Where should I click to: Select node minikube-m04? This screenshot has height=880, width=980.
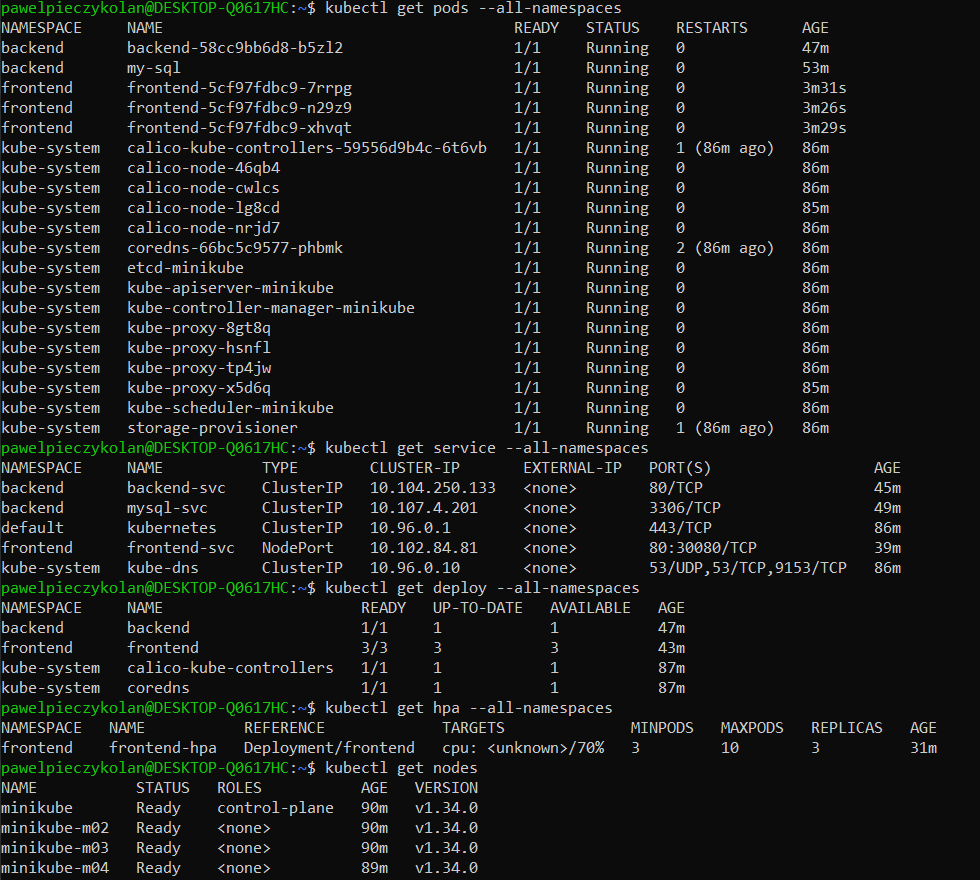pos(55,868)
